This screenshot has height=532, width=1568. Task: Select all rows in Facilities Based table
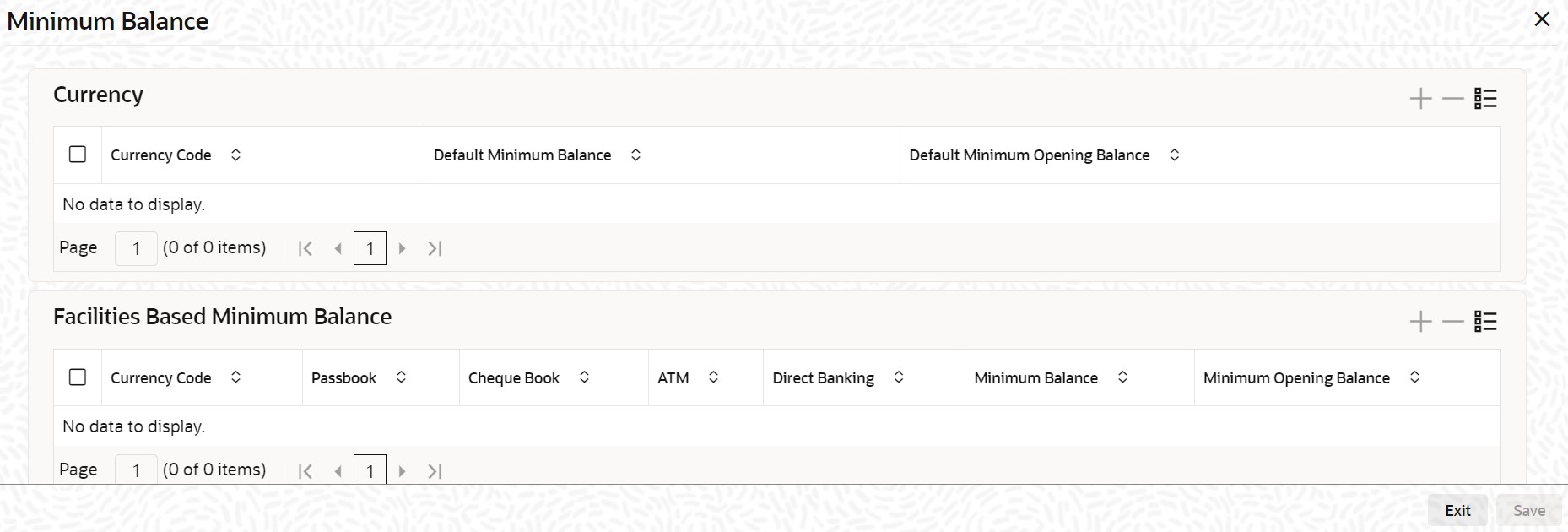pyautogui.click(x=78, y=377)
